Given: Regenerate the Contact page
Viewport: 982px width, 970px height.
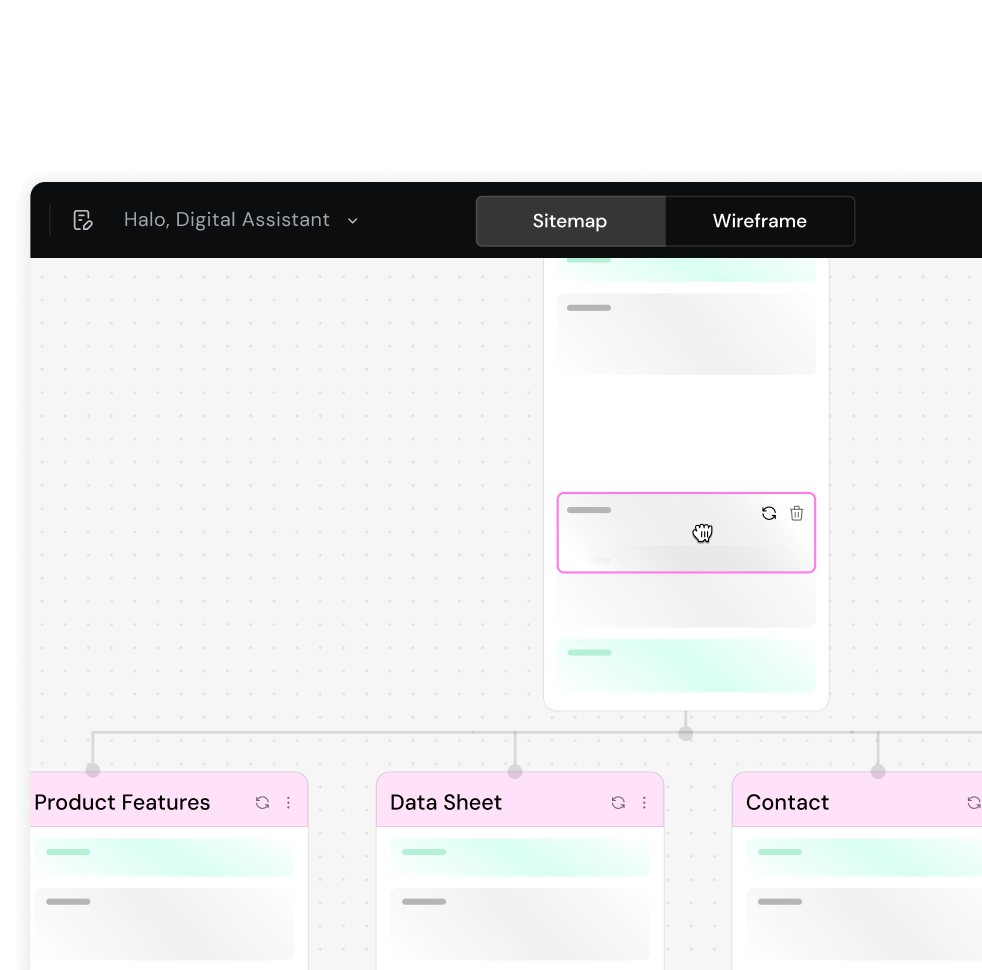Looking at the screenshot, I should pos(973,802).
